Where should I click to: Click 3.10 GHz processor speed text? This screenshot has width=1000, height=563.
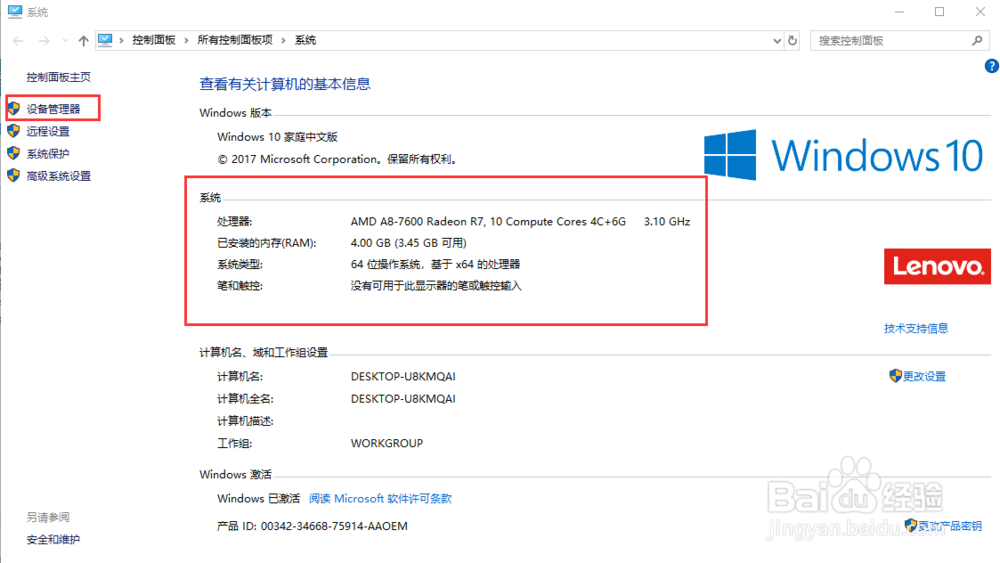(x=667, y=221)
